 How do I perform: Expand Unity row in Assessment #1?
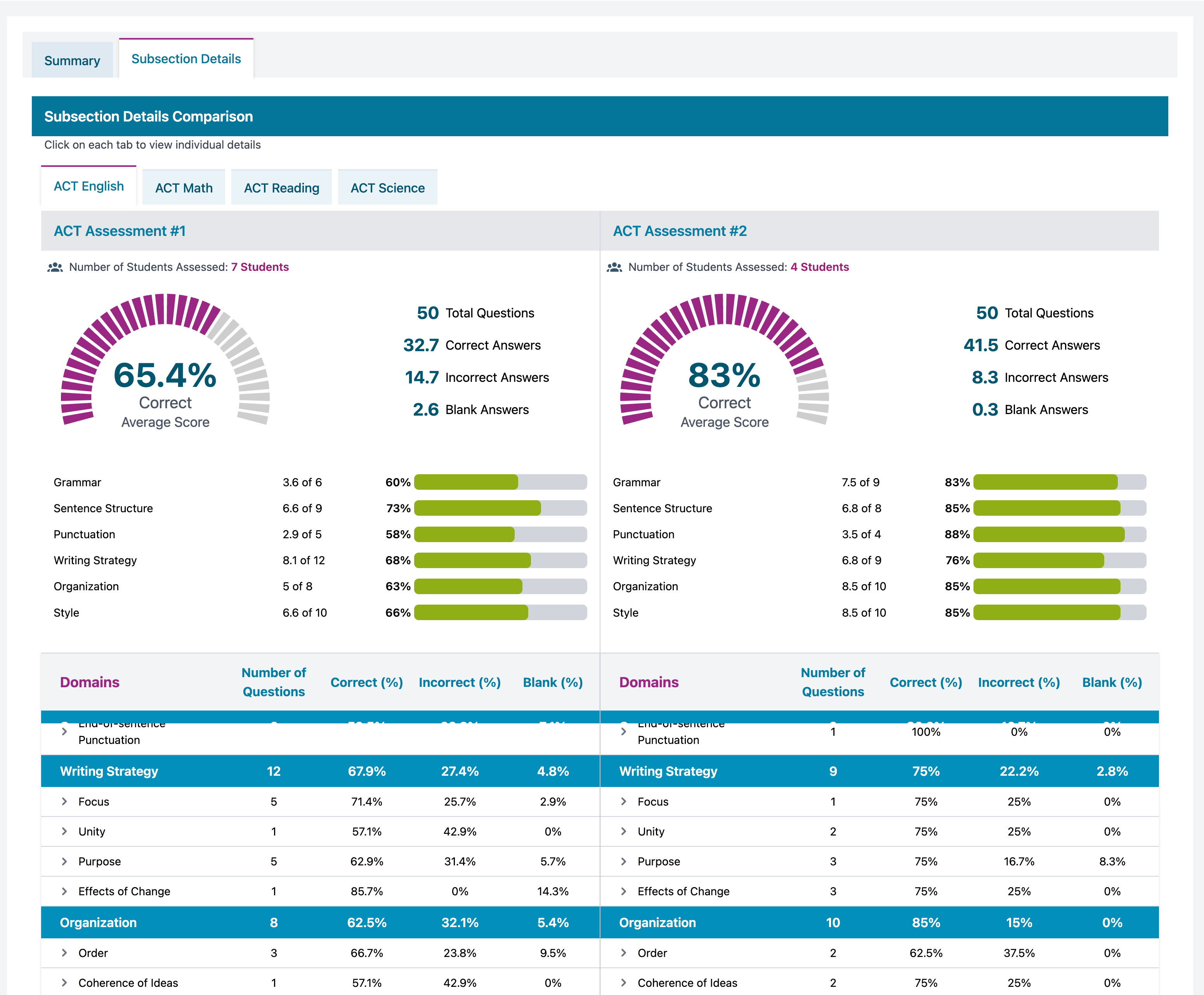64,831
